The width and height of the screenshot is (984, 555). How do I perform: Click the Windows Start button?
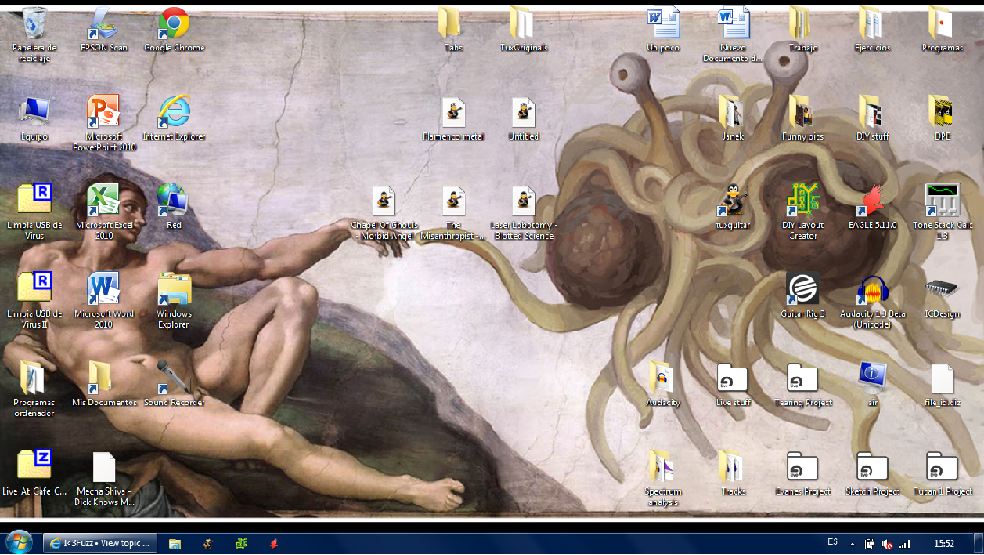point(21,543)
